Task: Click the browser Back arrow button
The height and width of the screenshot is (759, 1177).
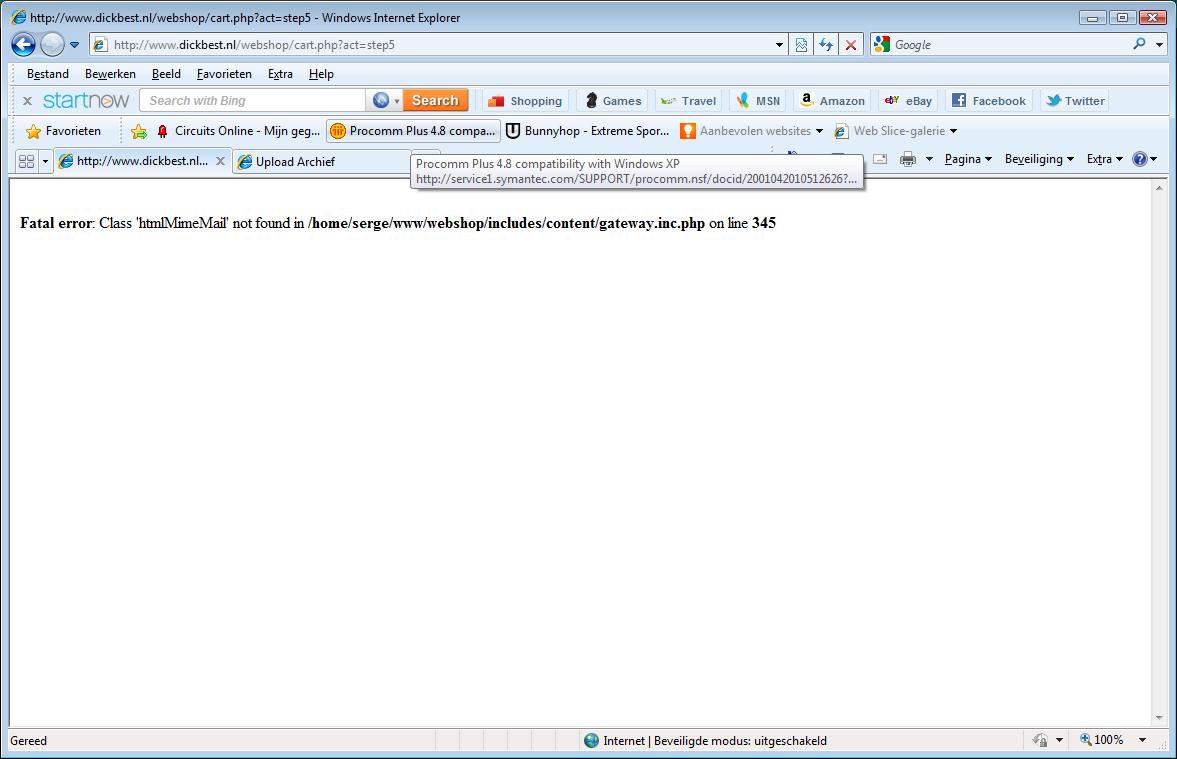Action: (23, 44)
